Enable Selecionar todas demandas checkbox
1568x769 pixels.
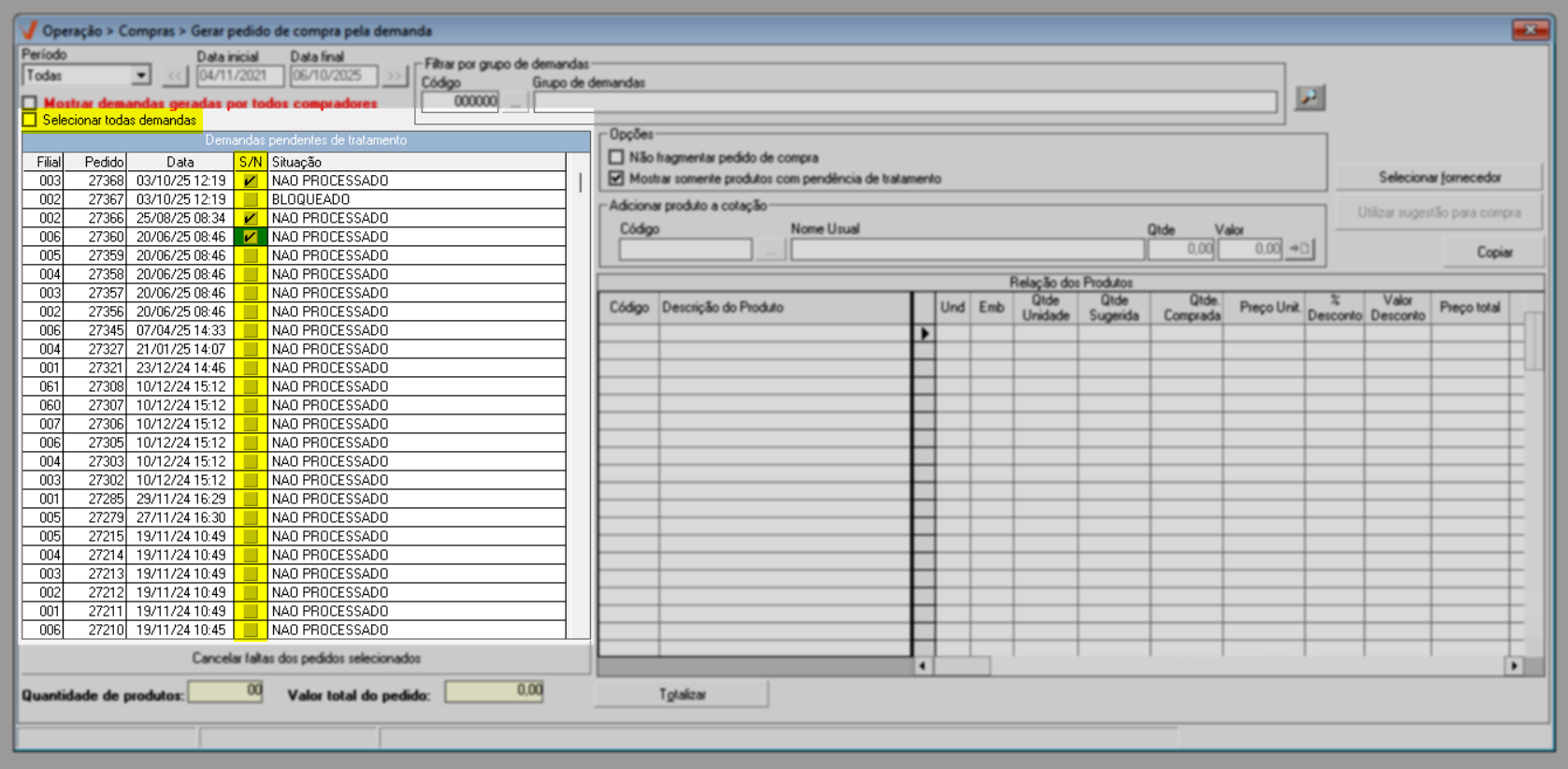click(30, 120)
